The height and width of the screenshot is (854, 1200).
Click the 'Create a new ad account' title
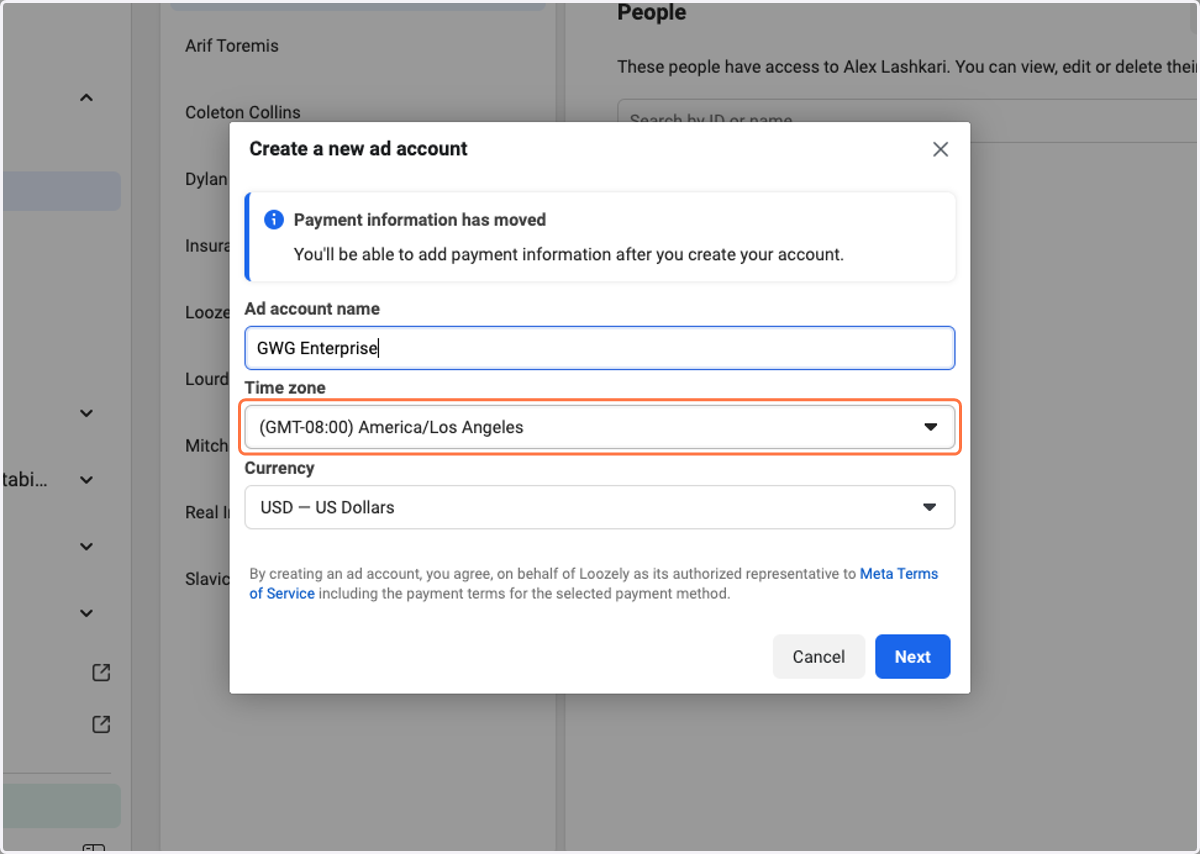[x=359, y=149]
